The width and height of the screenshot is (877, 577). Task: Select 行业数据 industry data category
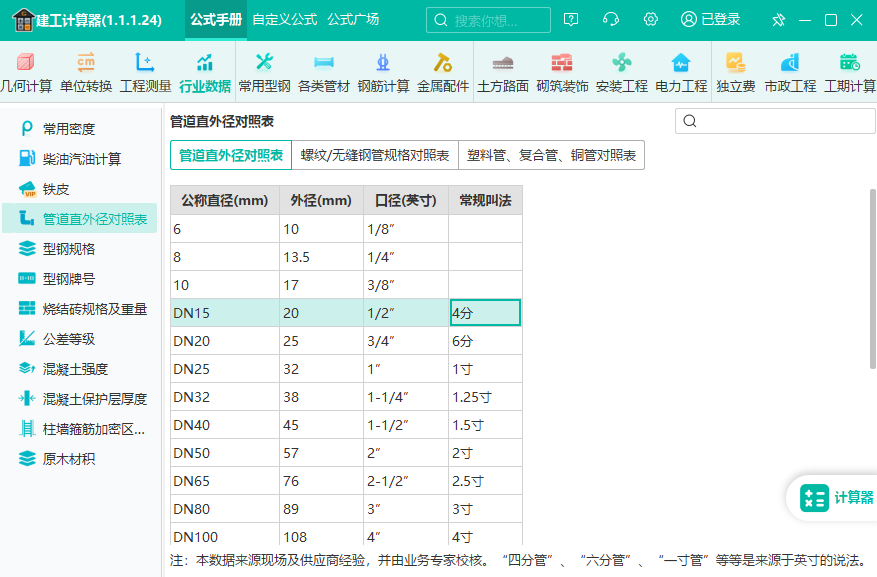point(205,73)
